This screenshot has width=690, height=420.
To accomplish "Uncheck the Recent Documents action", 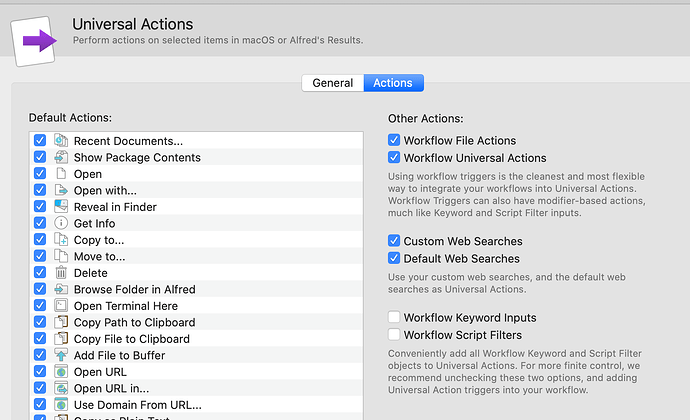I will coord(40,140).
